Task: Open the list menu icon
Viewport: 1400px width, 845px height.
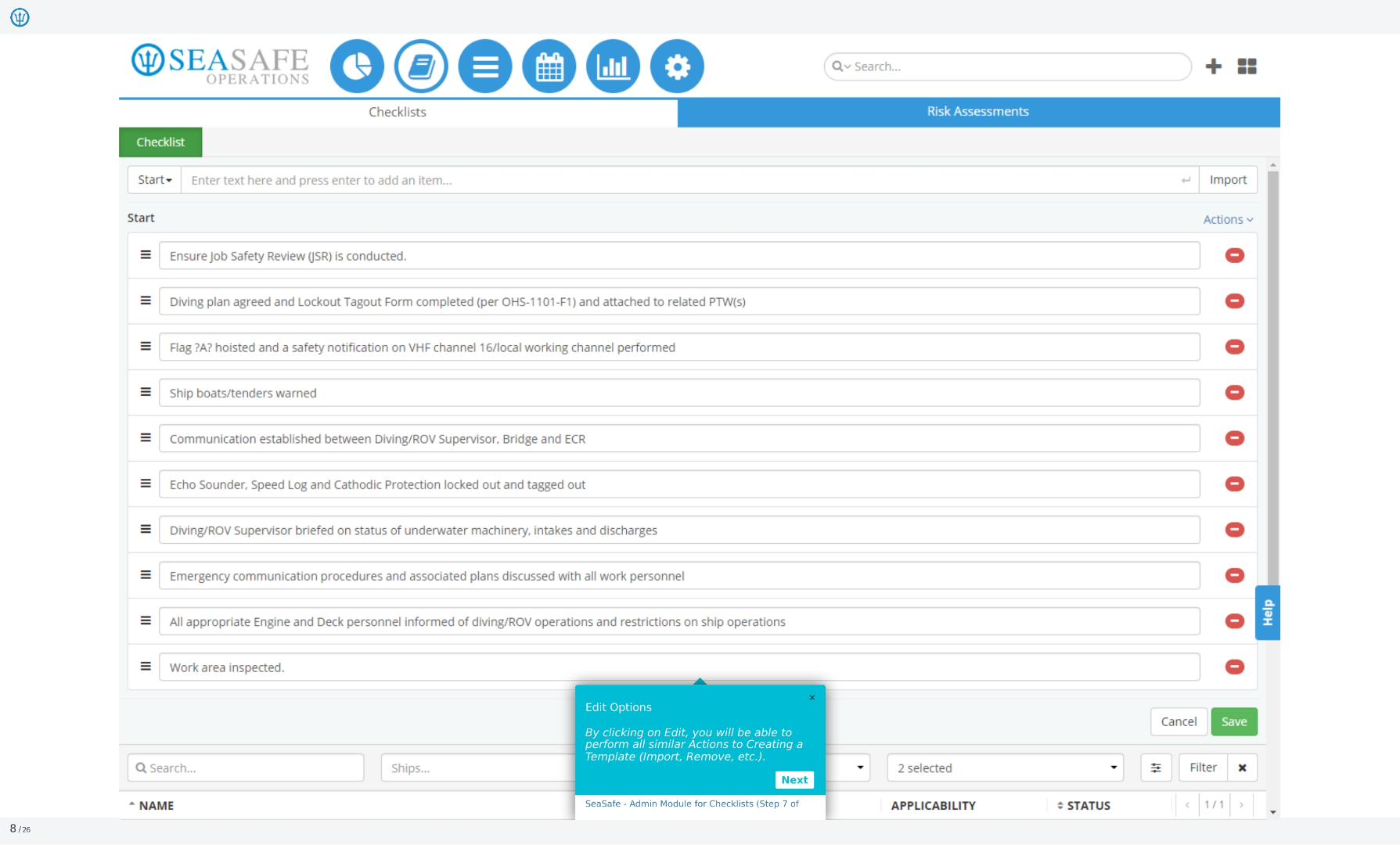Action: (x=485, y=67)
